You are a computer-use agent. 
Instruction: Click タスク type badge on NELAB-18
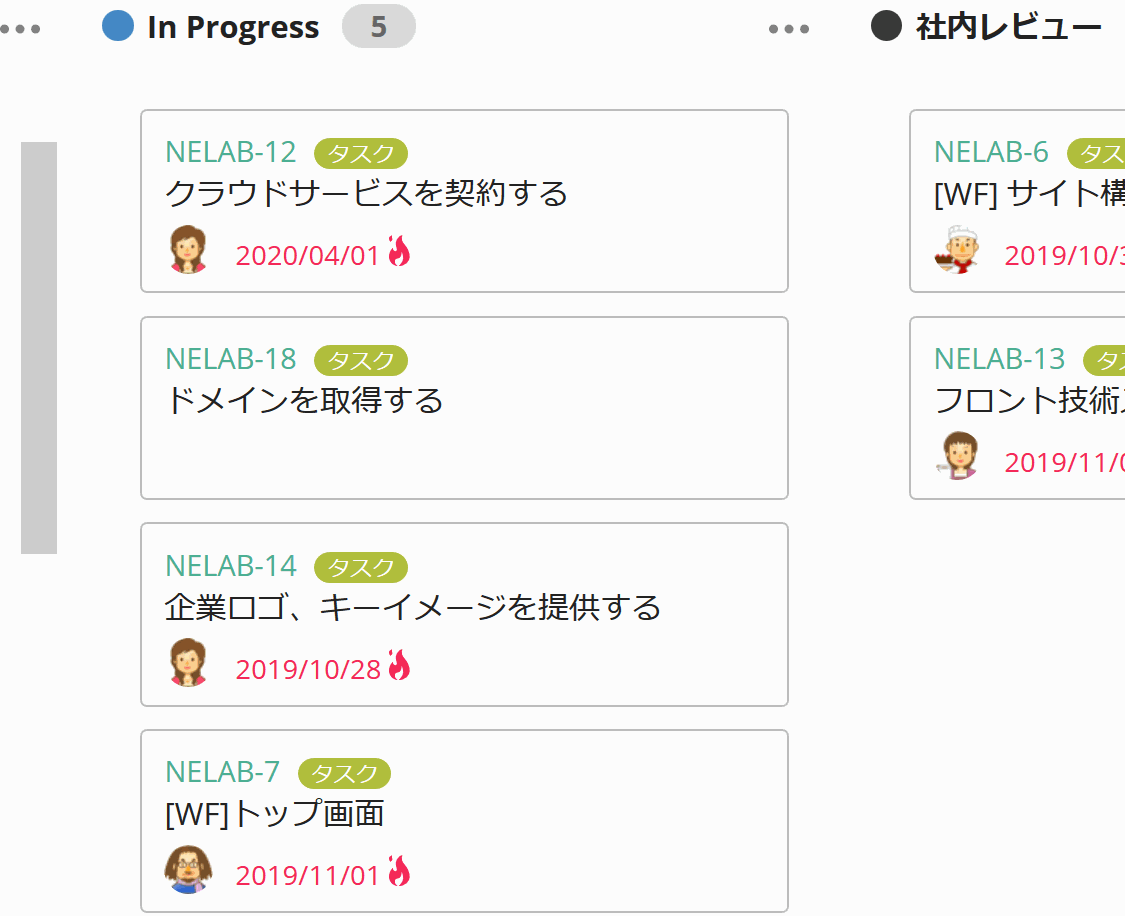[361, 360]
